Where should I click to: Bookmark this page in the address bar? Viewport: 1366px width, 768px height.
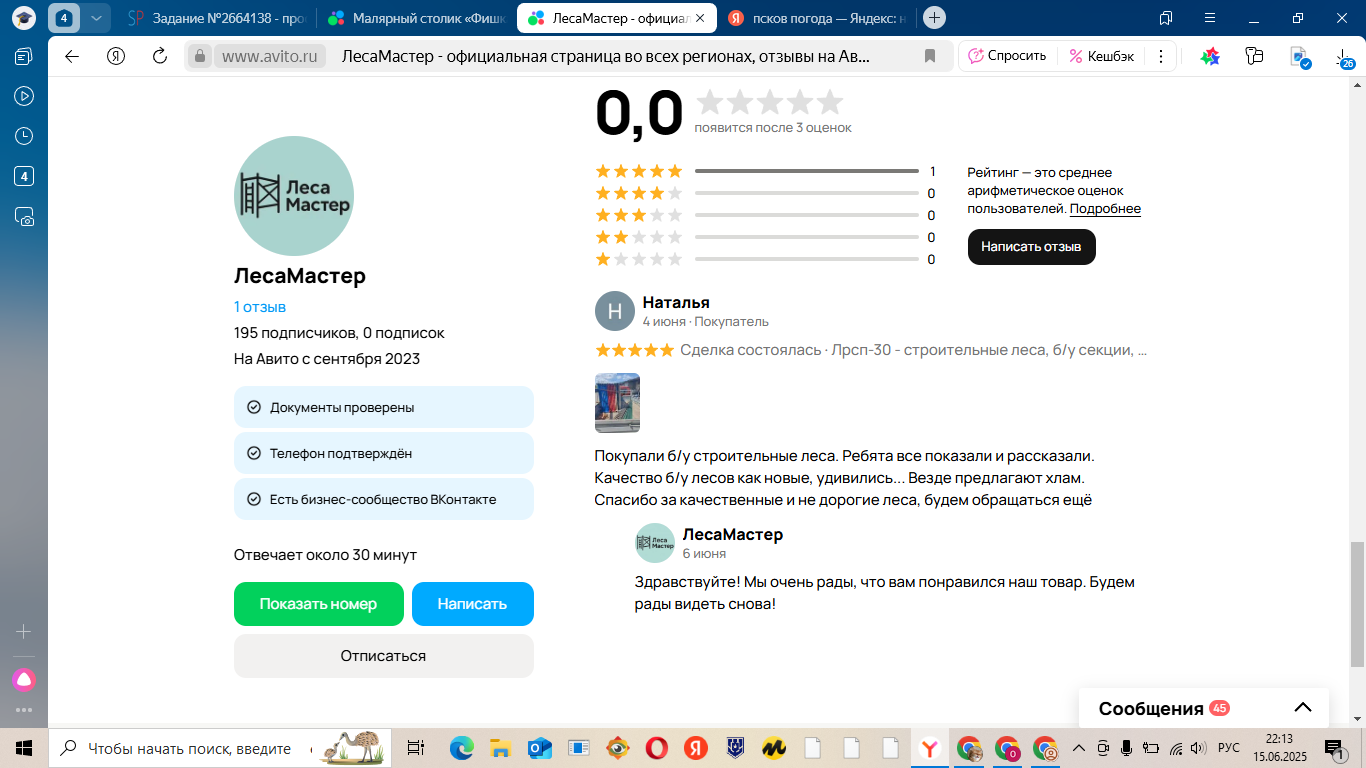pos(930,57)
